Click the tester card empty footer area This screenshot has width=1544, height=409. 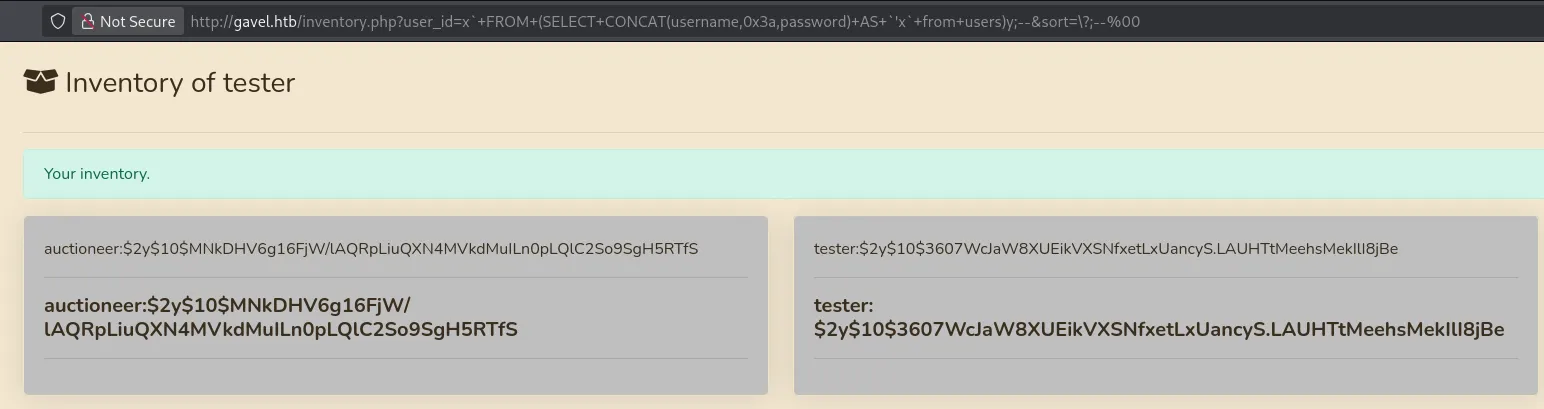pyautogui.click(x=1165, y=376)
